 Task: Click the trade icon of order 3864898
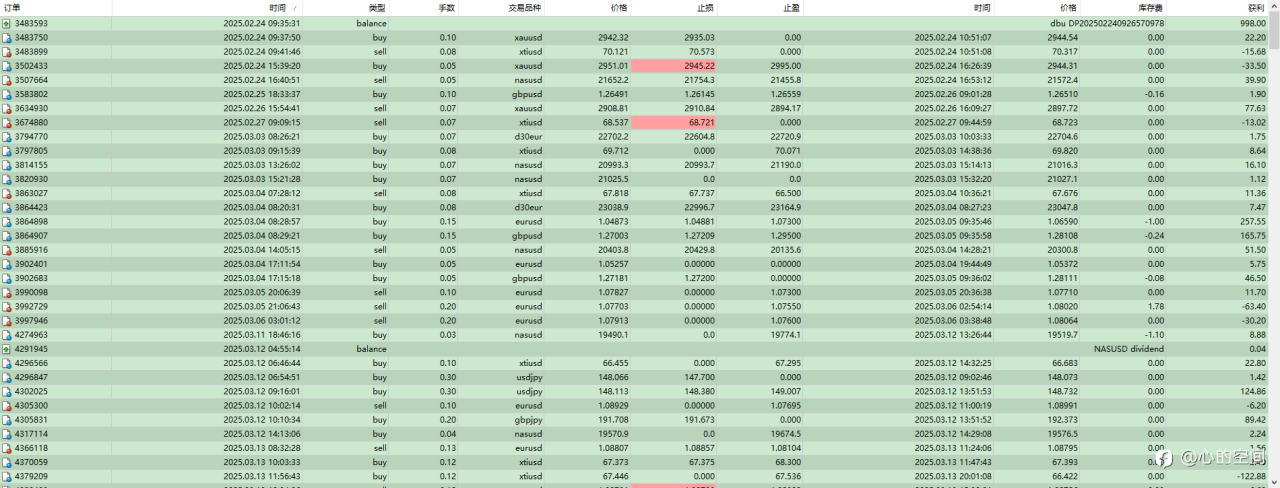point(6,221)
